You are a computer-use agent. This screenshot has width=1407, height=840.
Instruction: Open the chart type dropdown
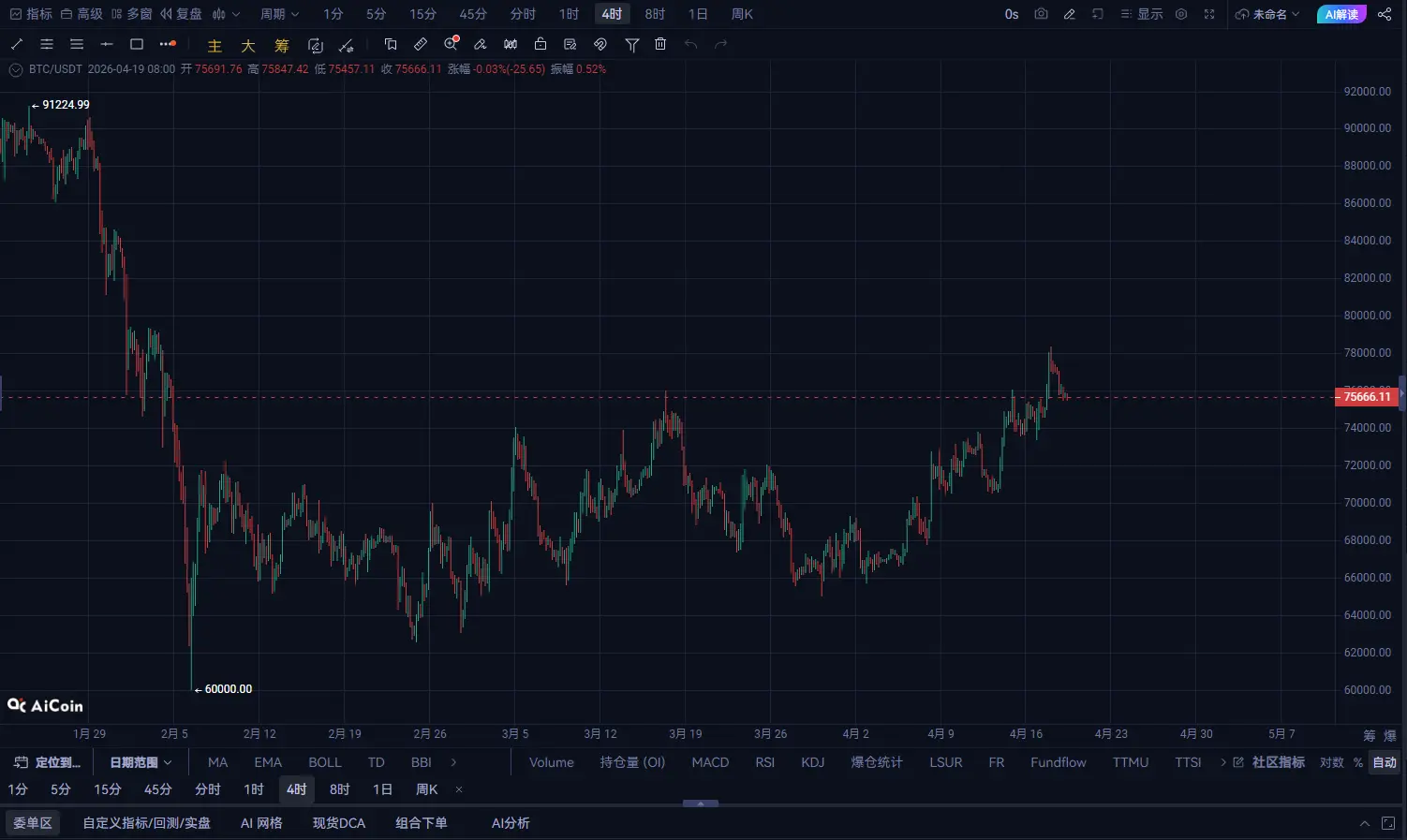coord(226,14)
